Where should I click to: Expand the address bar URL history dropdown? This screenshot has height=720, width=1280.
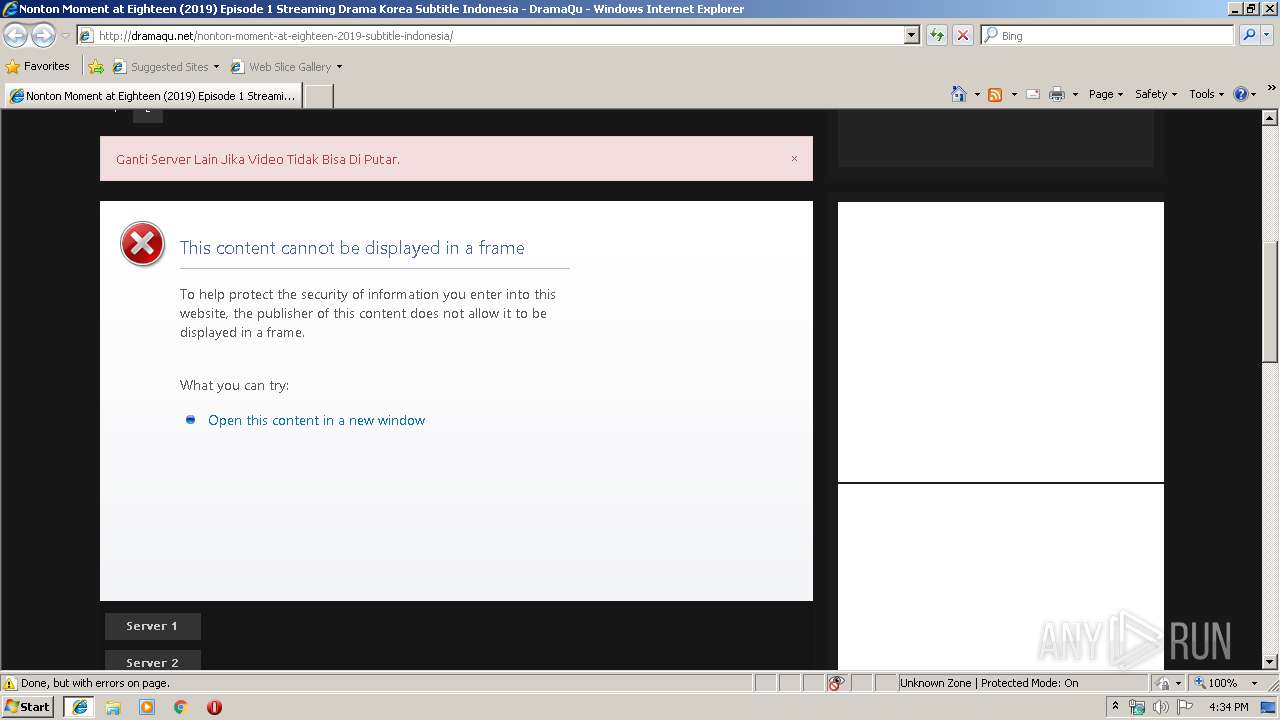pyautogui.click(x=911, y=35)
